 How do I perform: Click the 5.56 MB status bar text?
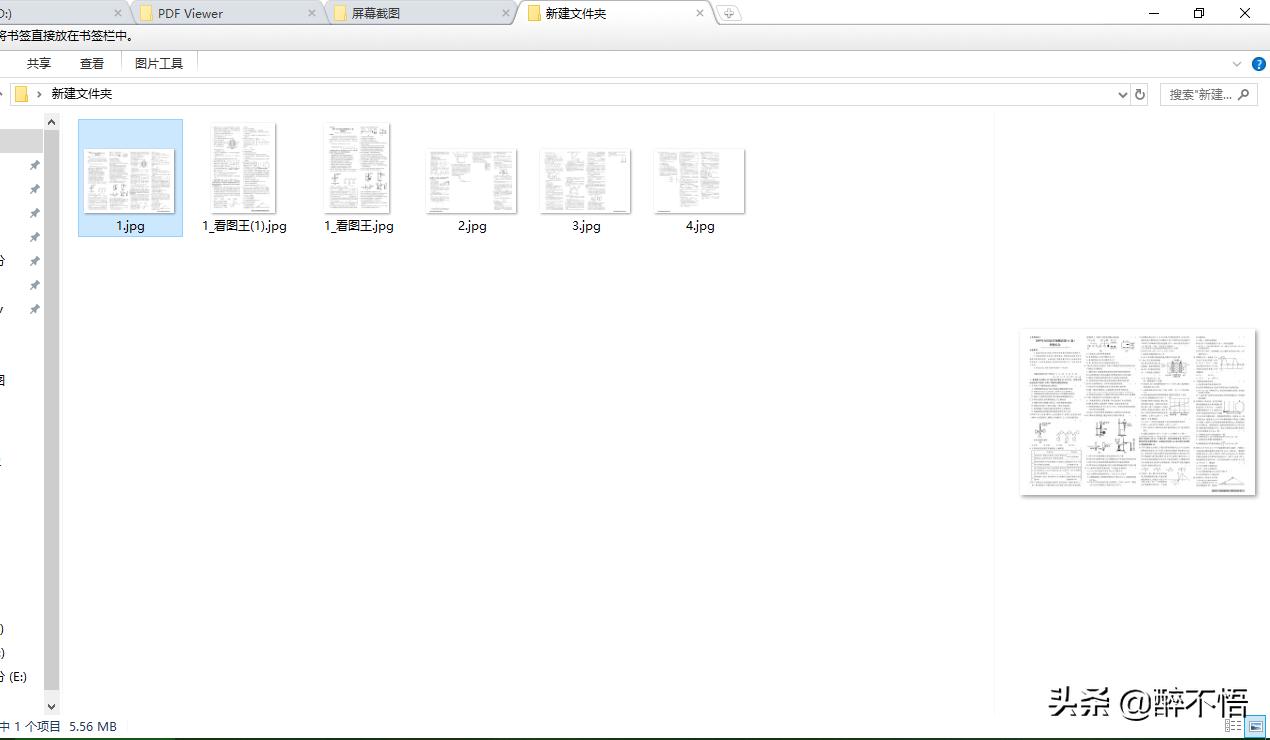[93, 726]
